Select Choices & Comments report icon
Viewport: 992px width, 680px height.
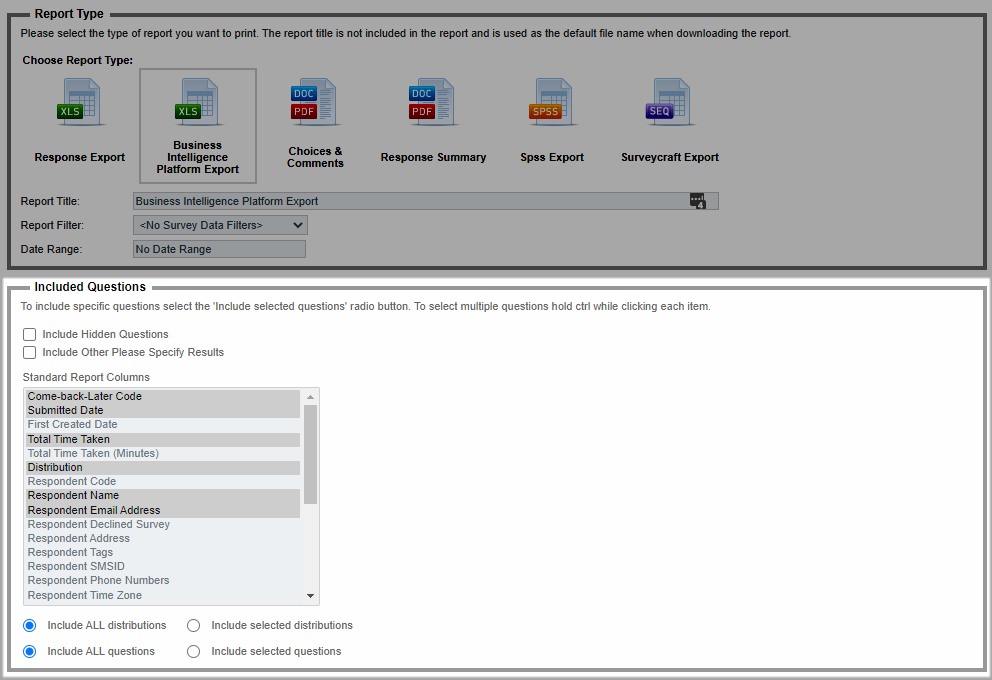click(x=315, y=103)
